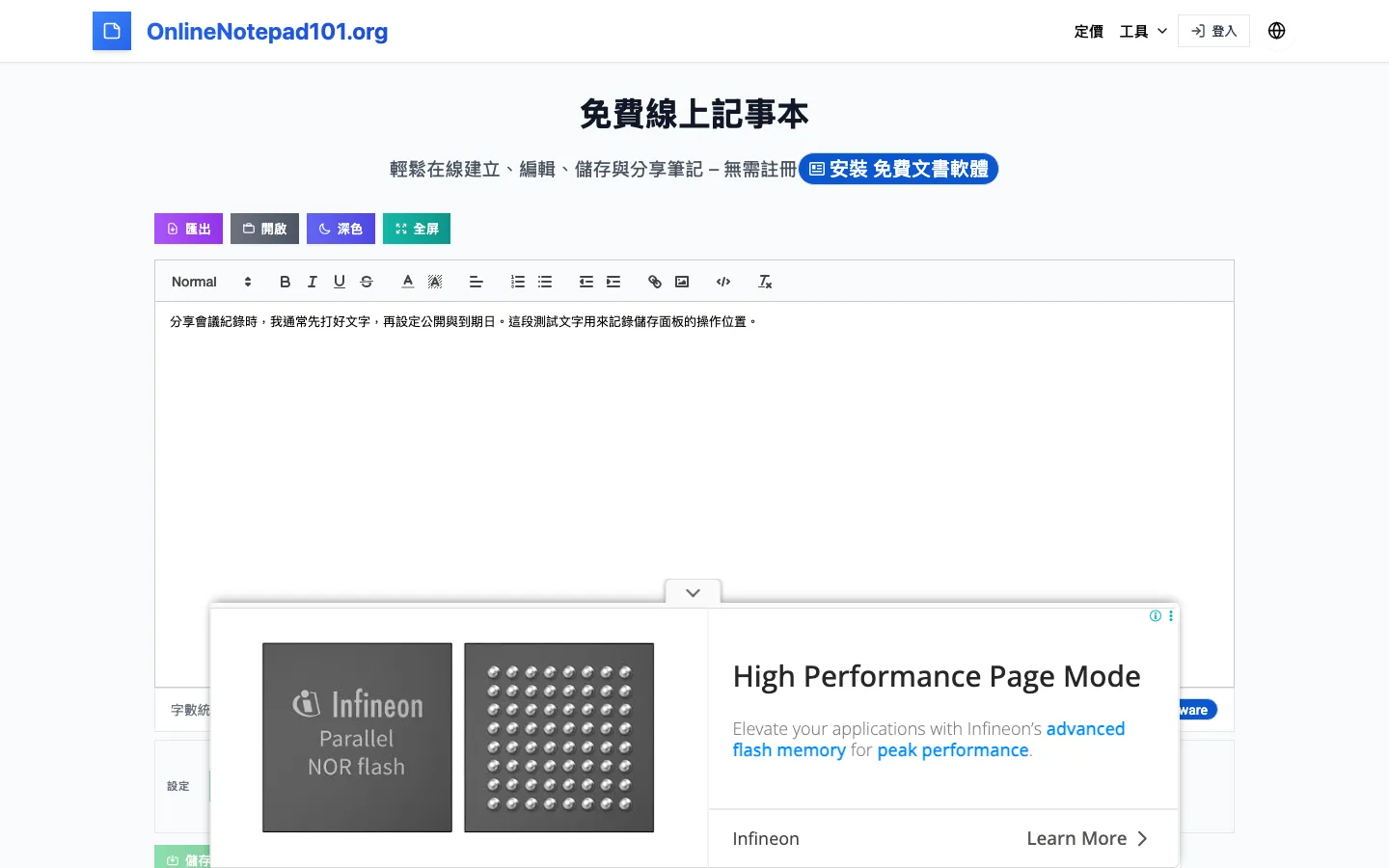Switch to 全屏 fullscreen mode
This screenshot has width=1389, height=868.
(417, 229)
